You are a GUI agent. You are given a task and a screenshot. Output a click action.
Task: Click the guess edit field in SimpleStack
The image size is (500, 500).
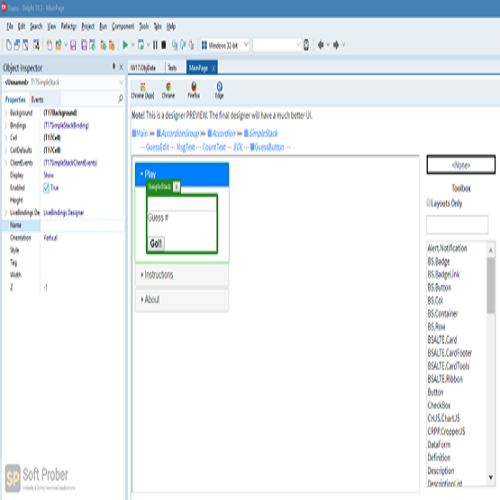[x=182, y=204]
